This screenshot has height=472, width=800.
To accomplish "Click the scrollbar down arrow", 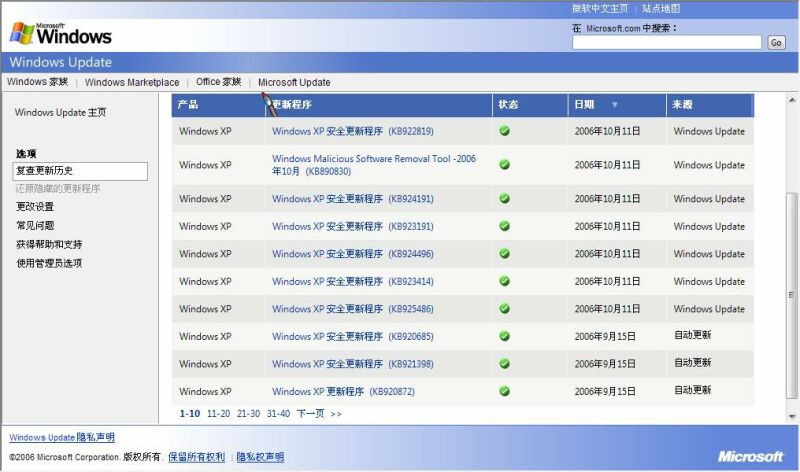I will point(792,416).
